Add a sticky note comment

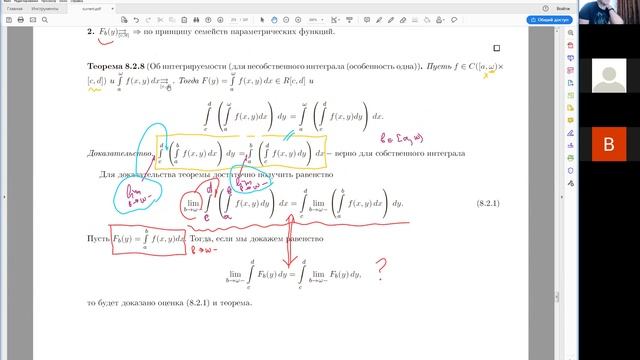(x=367, y=20)
